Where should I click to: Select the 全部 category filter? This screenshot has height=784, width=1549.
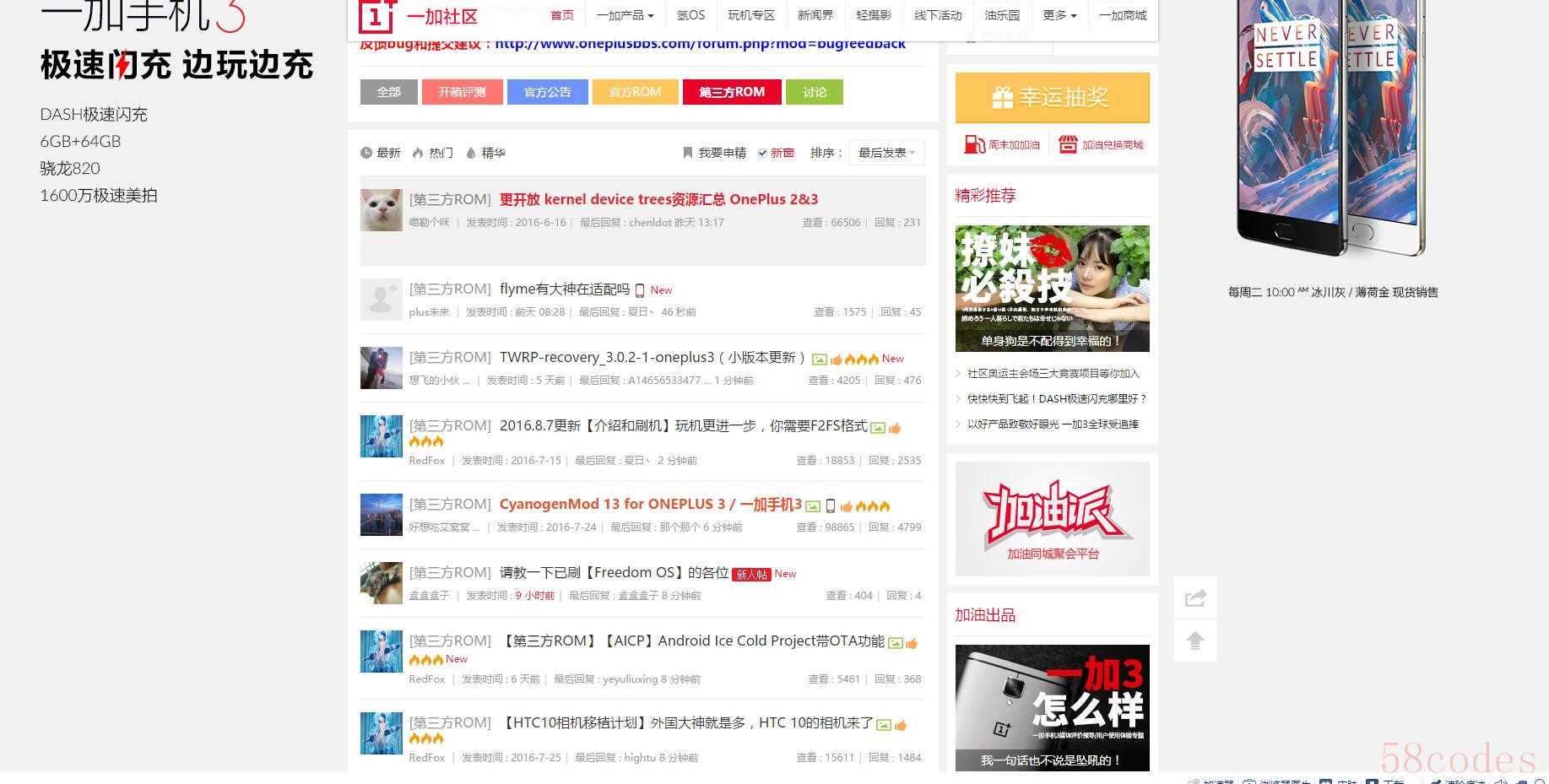(x=389, y=92)
